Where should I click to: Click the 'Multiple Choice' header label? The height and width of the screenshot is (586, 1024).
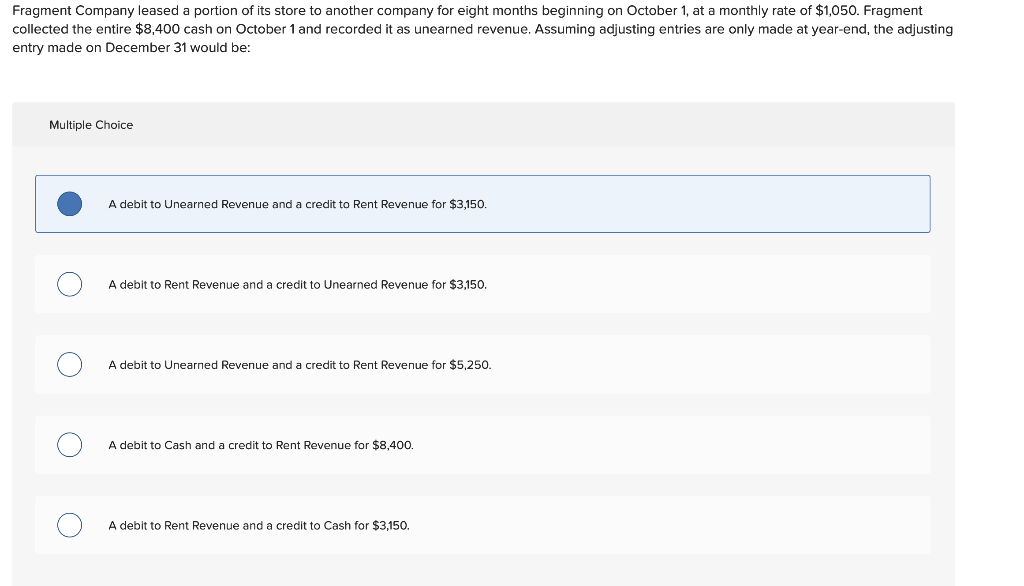[x=91, y=125]
